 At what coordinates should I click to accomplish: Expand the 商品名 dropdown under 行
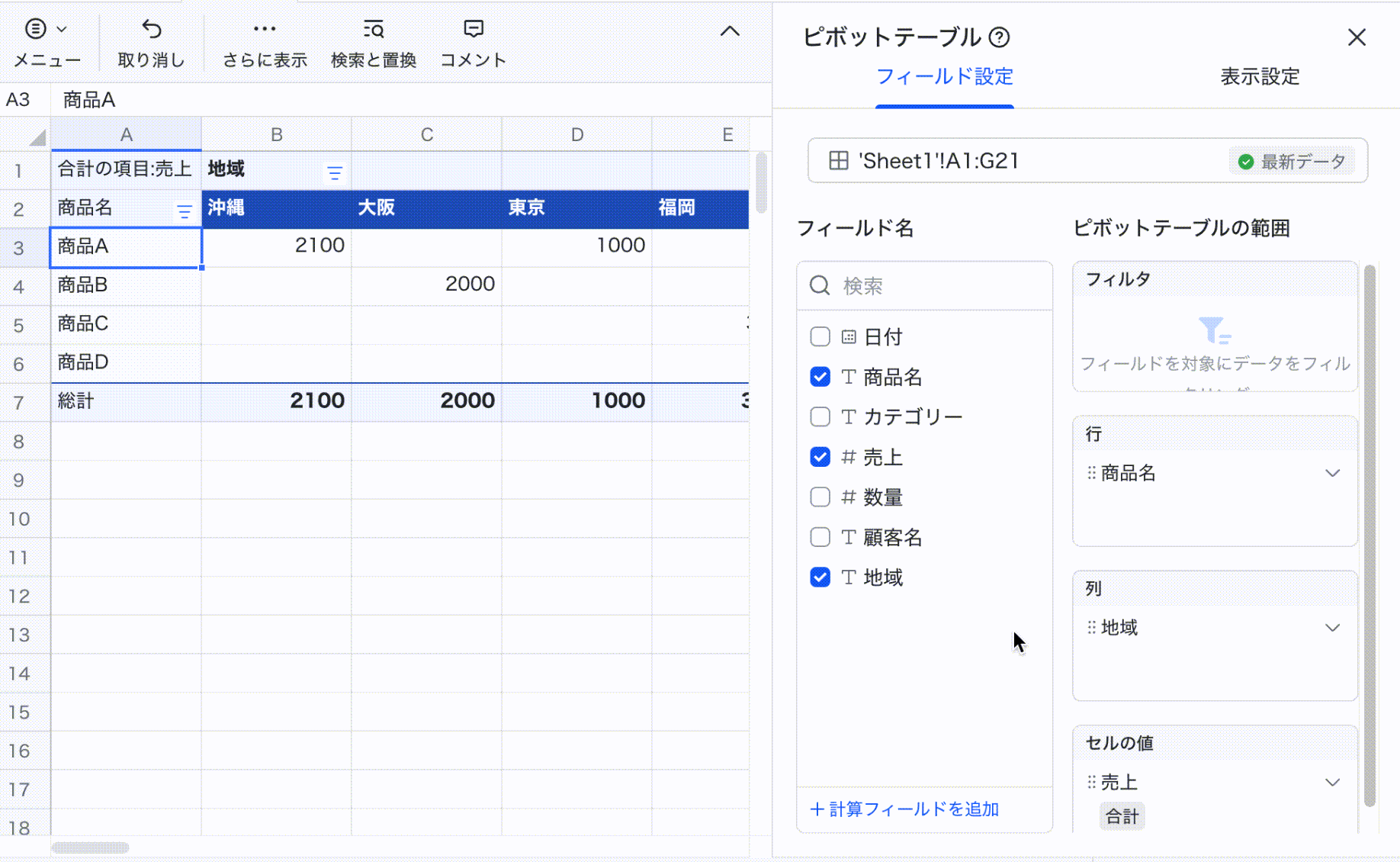pos(1333,473)
